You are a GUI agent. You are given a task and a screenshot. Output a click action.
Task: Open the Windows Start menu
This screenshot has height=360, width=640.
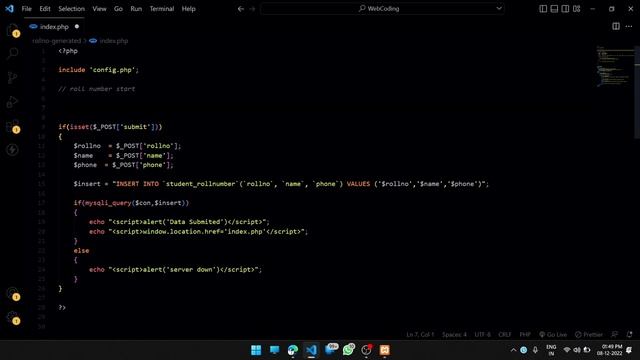click(256, 350)
